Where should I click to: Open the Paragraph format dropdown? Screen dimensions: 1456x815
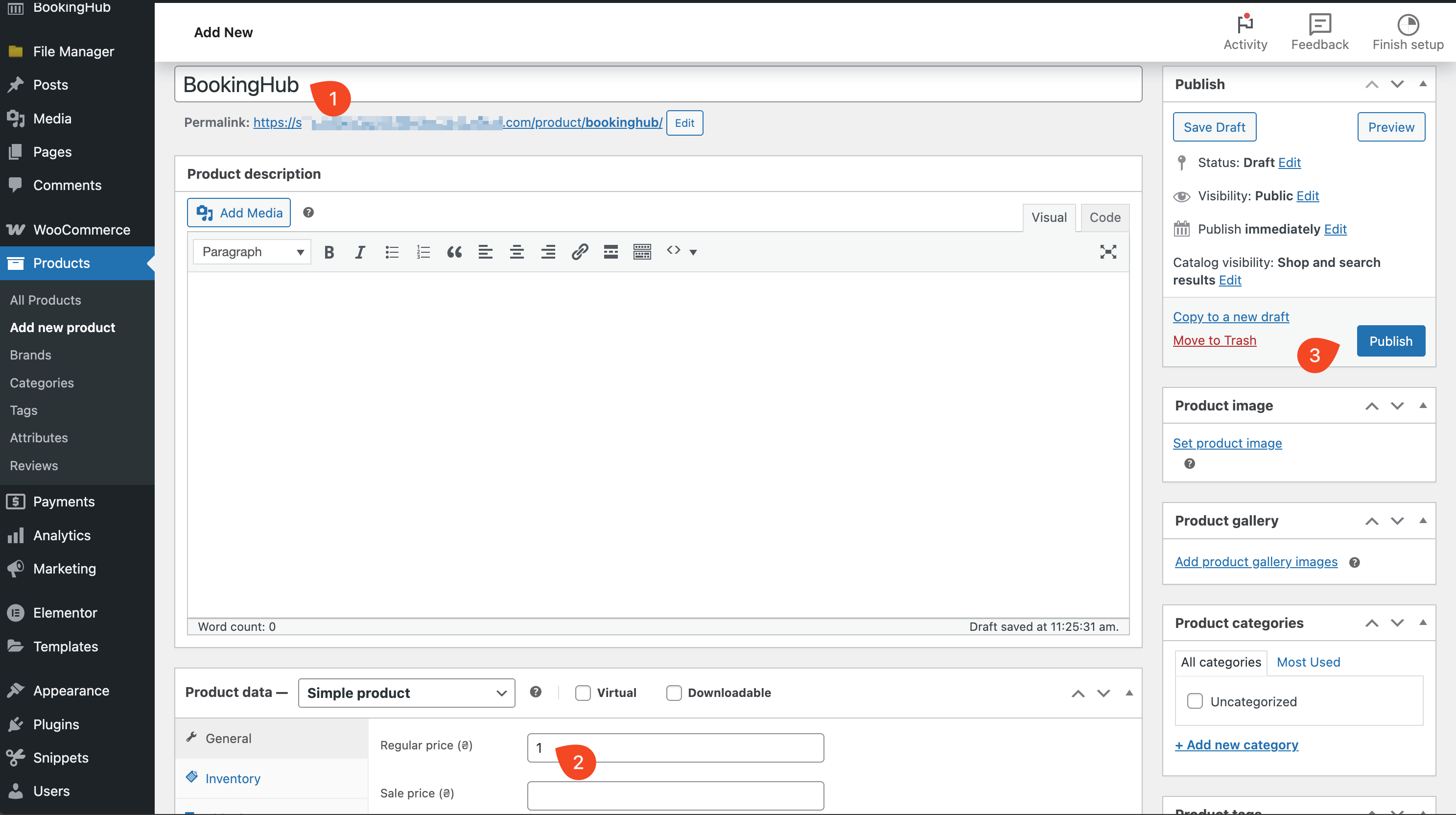tap(252, 252)
